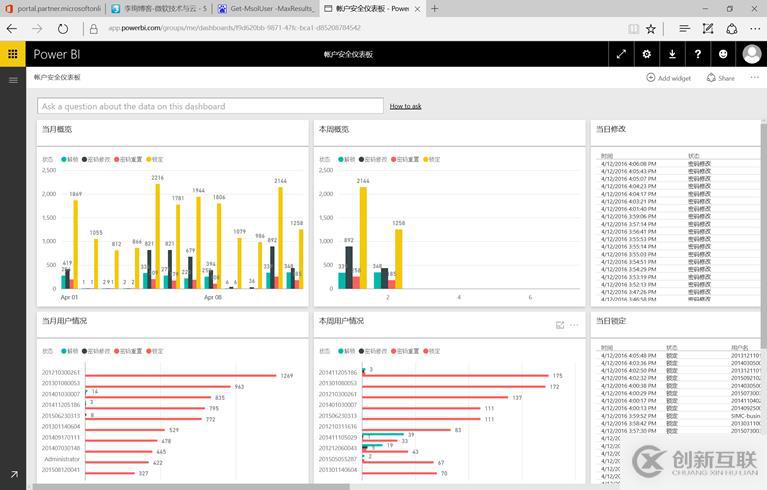Click the horizontal scrollbar at page bottom
This screenshot has height=490, width=767.
click(x=191, y=487)
